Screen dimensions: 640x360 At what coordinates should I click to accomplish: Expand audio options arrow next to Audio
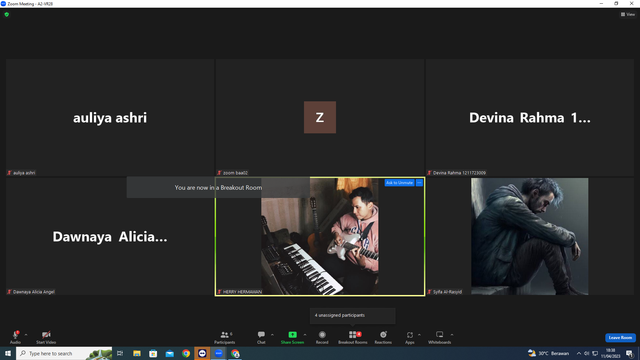coord(26,335)
